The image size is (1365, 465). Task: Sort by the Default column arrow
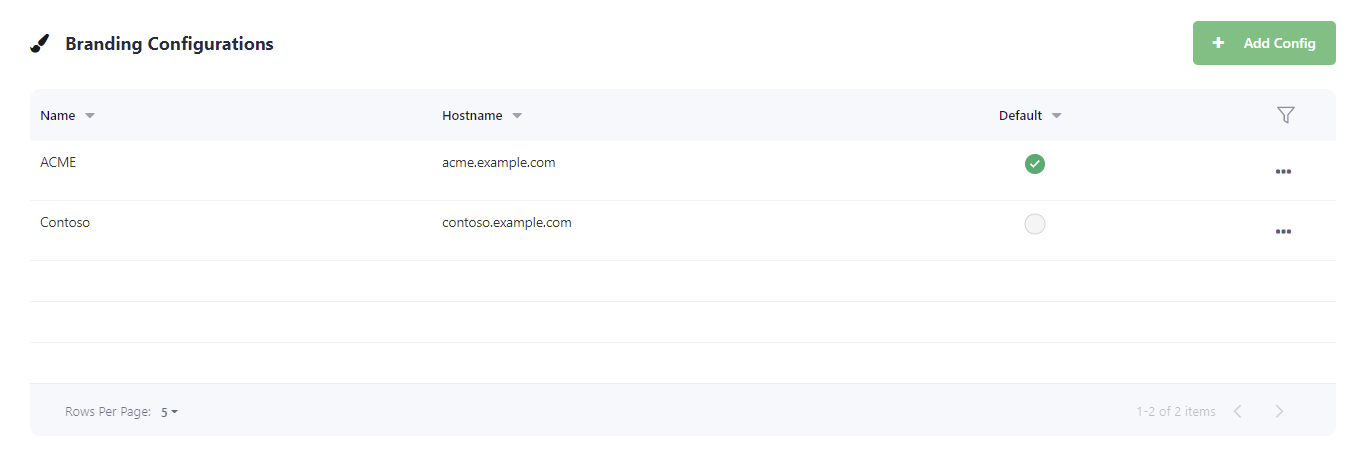pos(1056,116)
